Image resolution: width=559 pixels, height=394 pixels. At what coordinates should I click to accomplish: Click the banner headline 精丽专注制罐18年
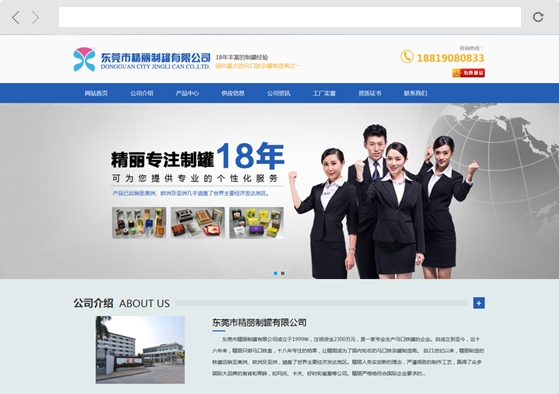(x=198, y=157)
